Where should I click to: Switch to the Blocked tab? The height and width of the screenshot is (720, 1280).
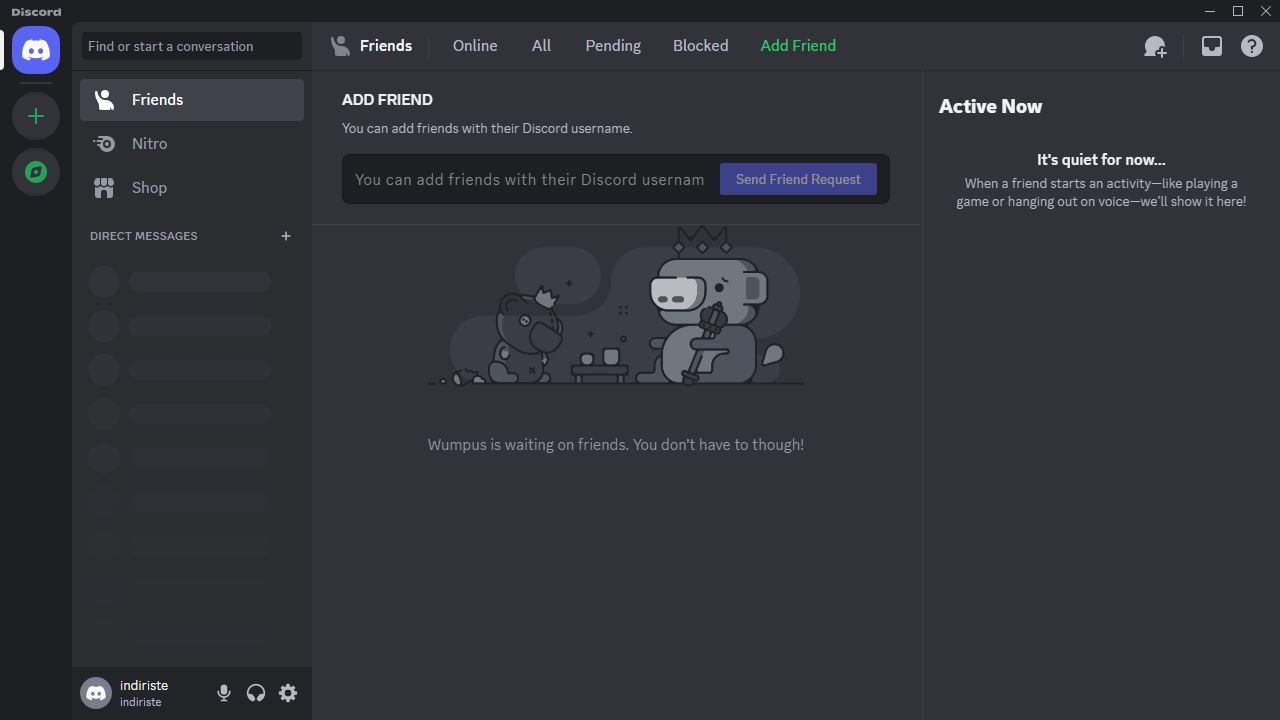click(700, 46)
